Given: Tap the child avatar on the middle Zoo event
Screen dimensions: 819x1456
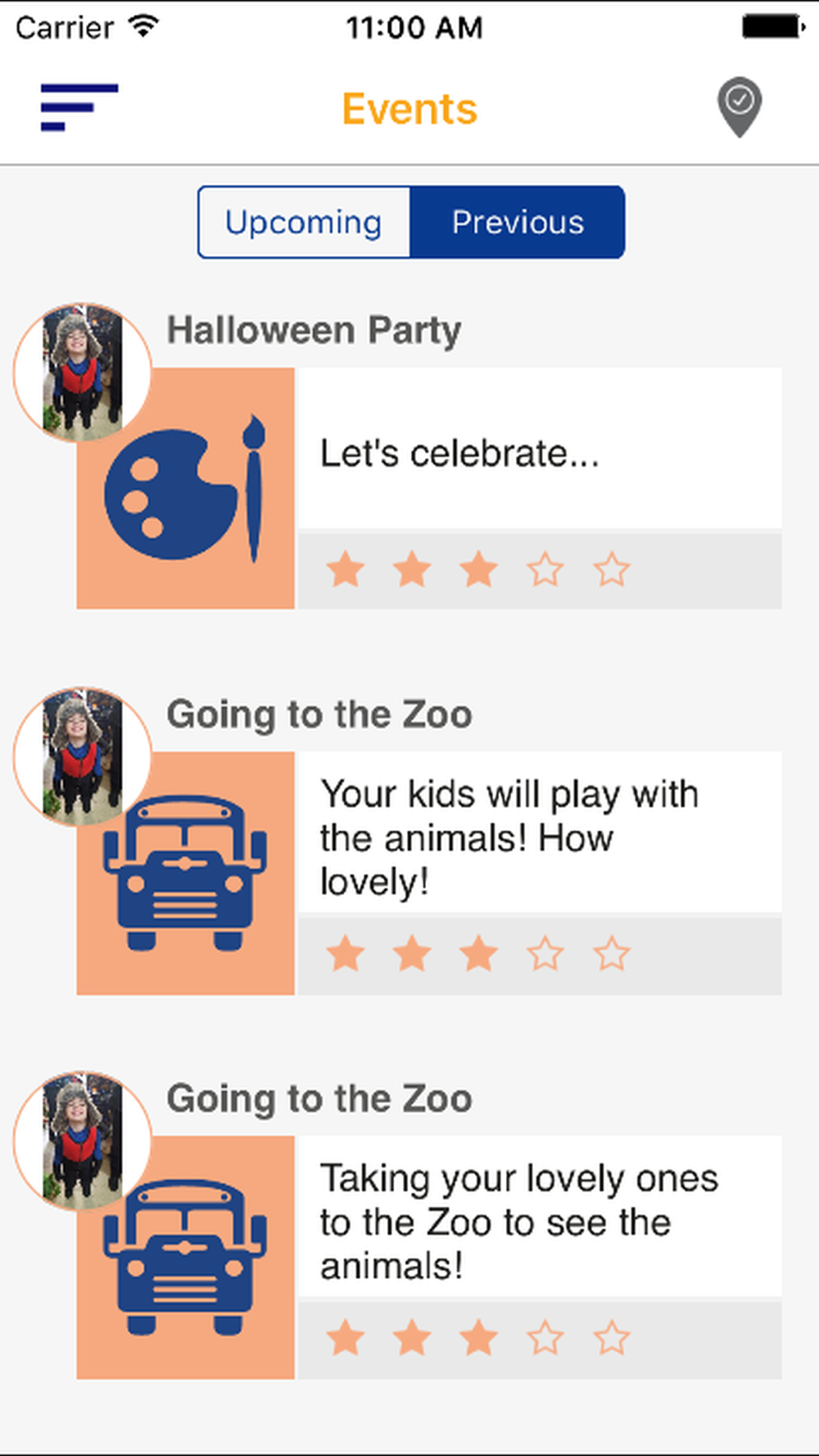Looking at the screenshot, I should [82, 757].
